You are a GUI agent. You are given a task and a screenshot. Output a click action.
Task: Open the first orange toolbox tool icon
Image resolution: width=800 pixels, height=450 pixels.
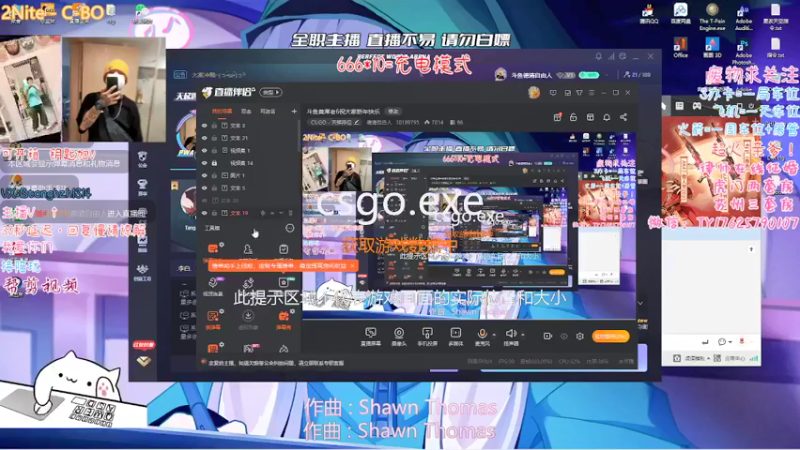(213, 249)
